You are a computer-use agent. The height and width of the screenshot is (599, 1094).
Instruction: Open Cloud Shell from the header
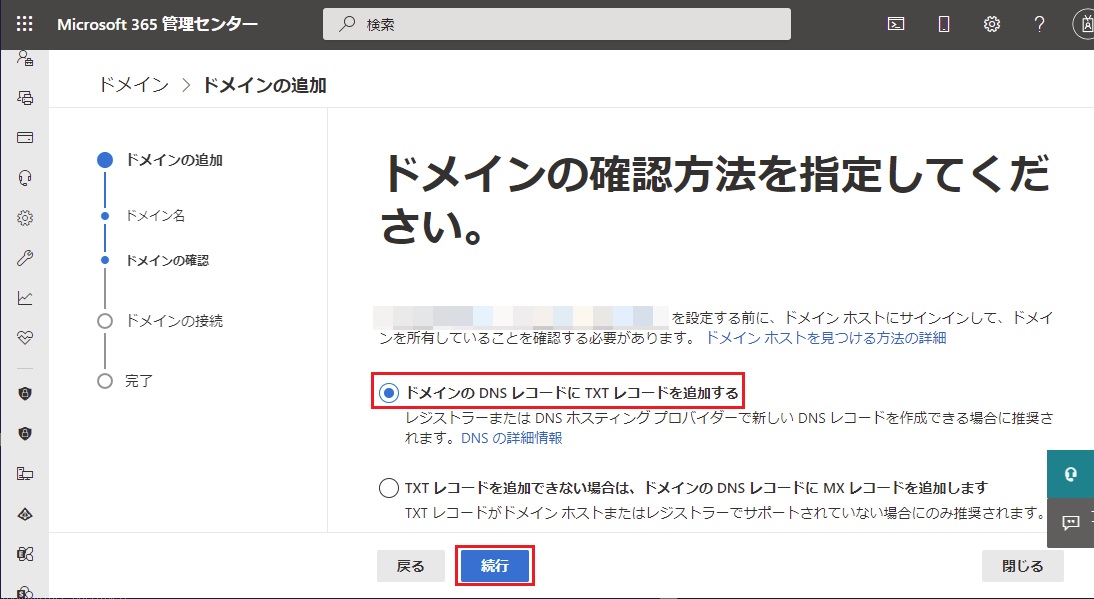pyautogui.click(x=897, y=24)
